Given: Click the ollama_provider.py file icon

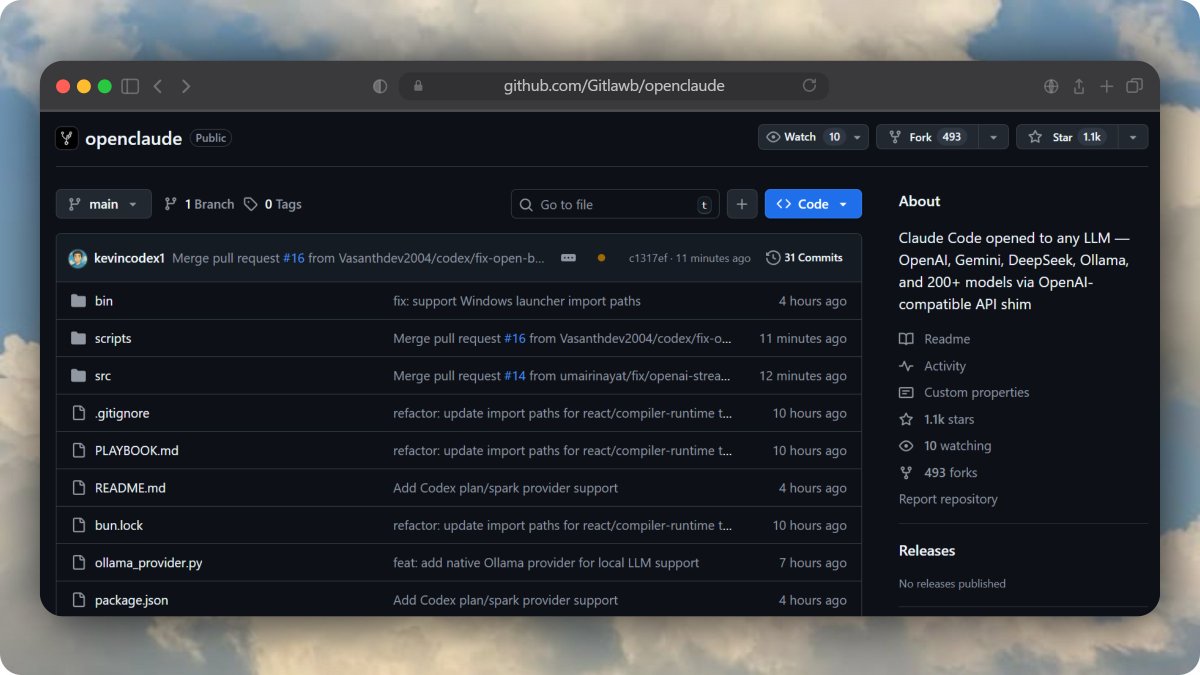Looking at the screenshot, I should [79, 563].
